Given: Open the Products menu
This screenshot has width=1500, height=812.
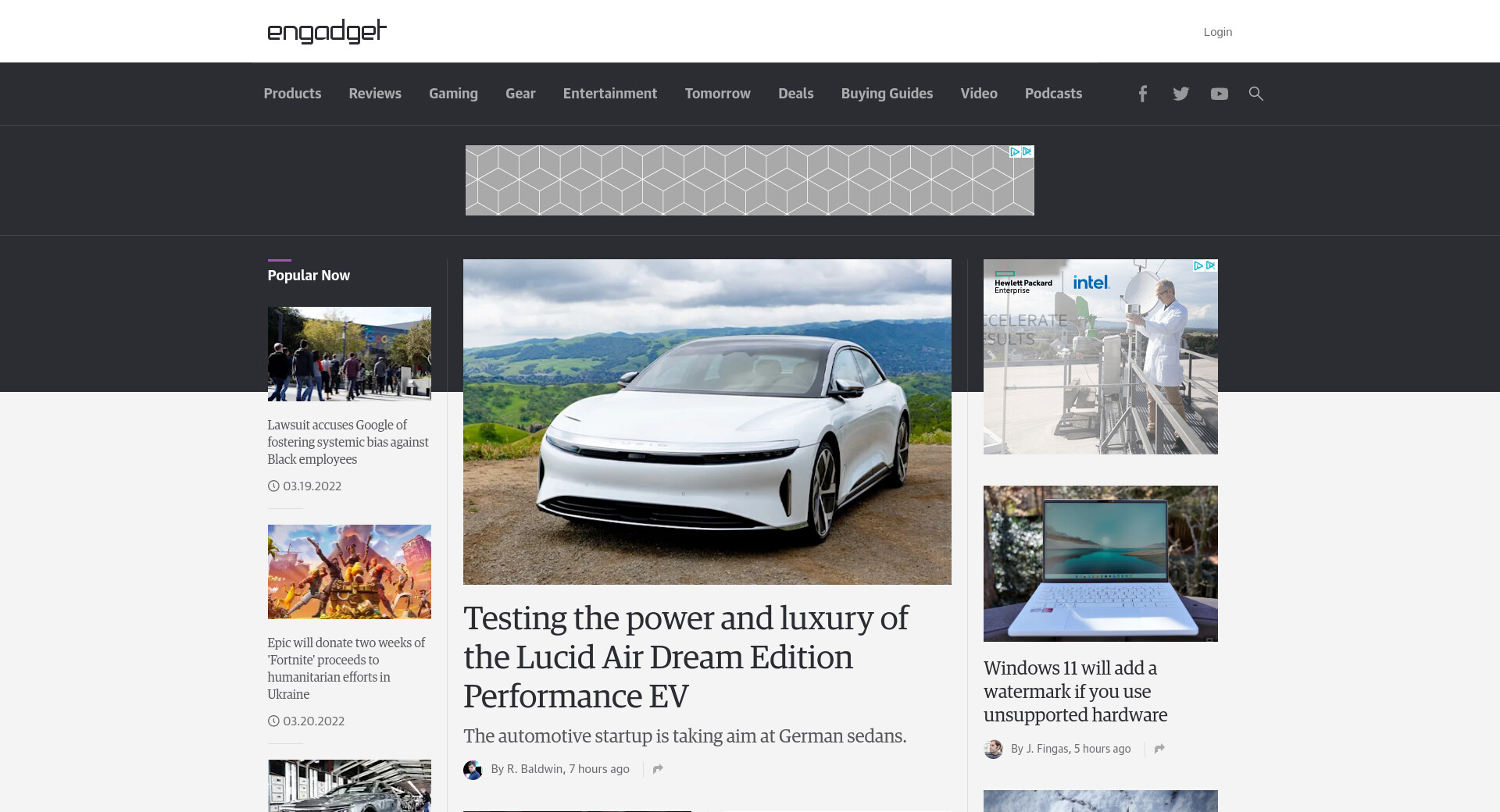Looking at the screenshot, I should 292,94.
